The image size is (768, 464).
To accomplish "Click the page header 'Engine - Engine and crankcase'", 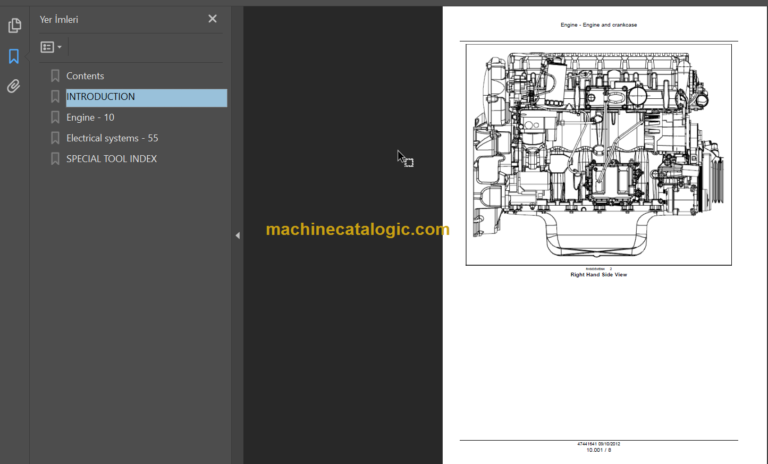I will coord(599,25).
